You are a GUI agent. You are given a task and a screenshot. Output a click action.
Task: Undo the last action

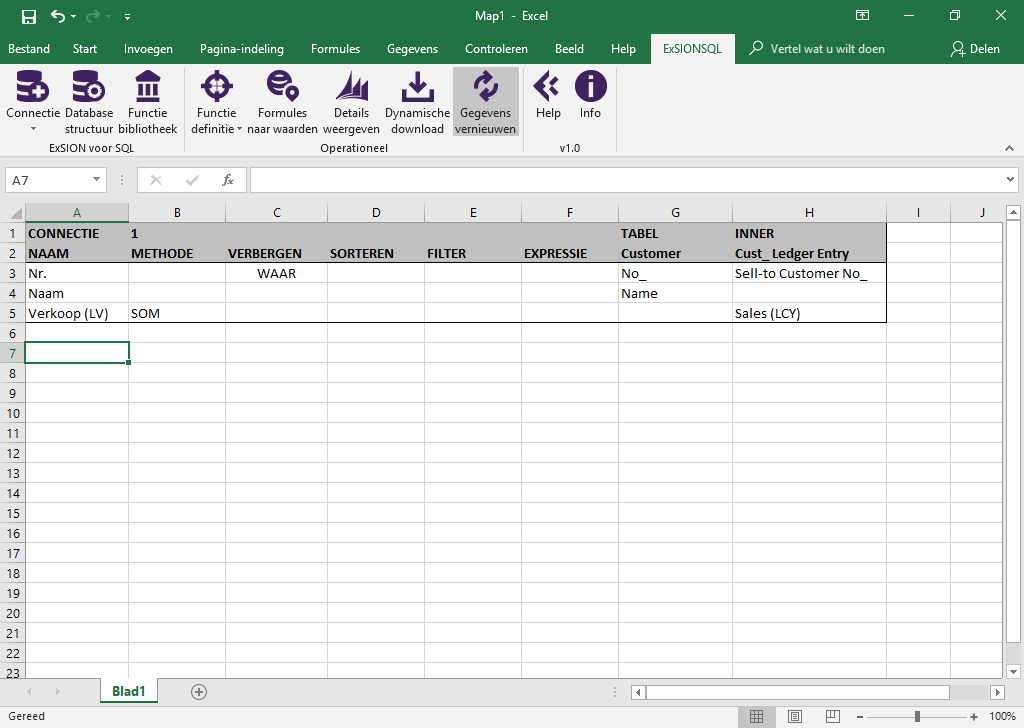pyautogui.click(x=57, y=16)
